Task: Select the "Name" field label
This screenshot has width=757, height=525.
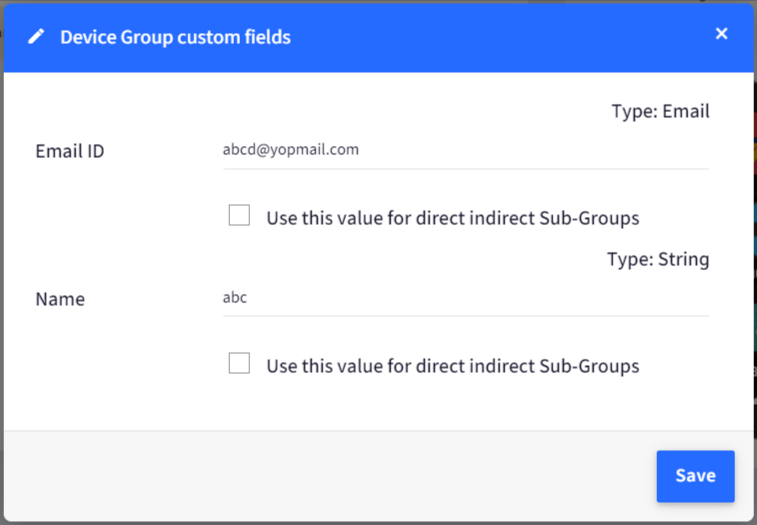Action: coord(60,299)
